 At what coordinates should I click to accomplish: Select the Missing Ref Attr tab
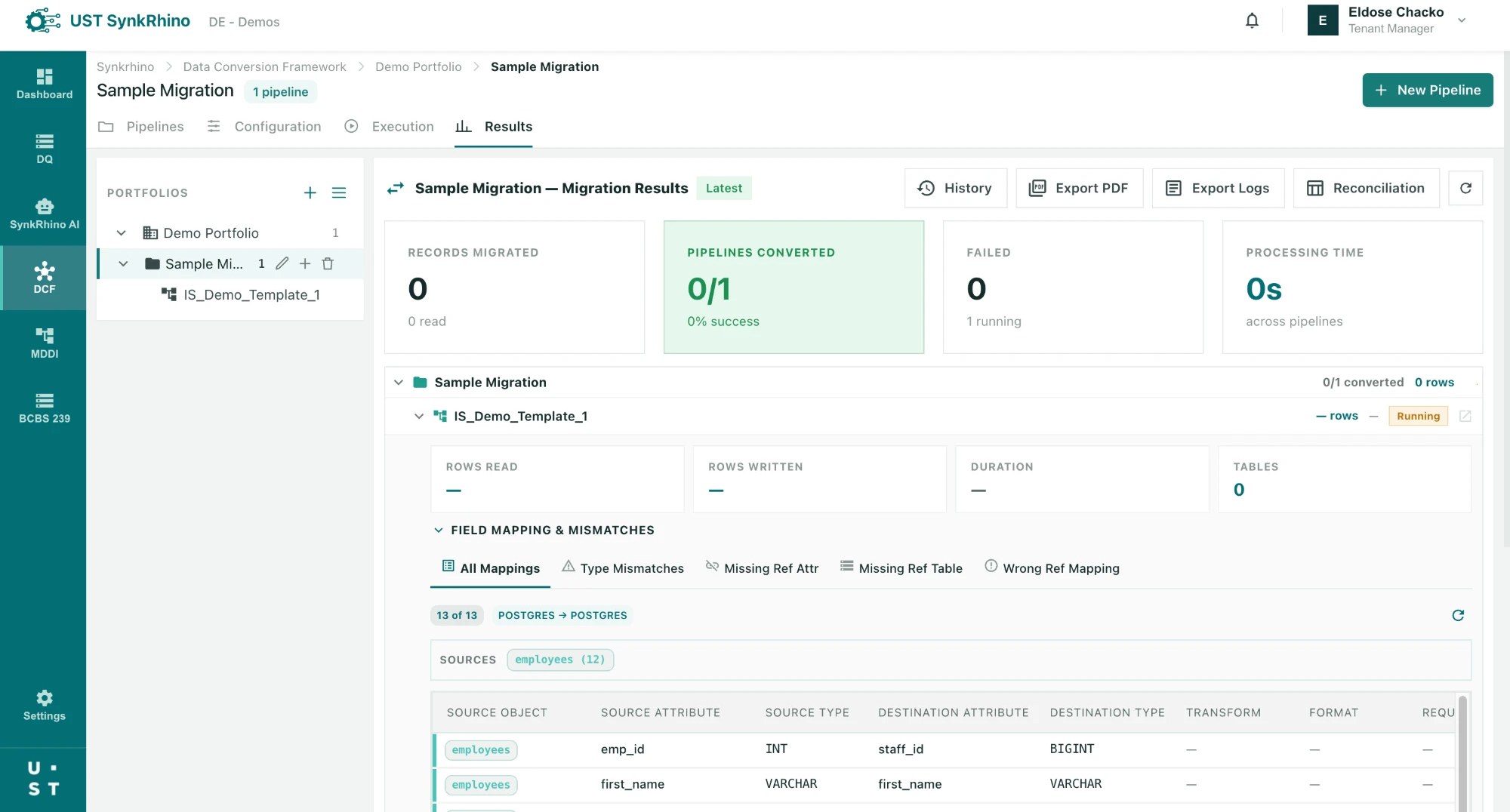point(762,568)
